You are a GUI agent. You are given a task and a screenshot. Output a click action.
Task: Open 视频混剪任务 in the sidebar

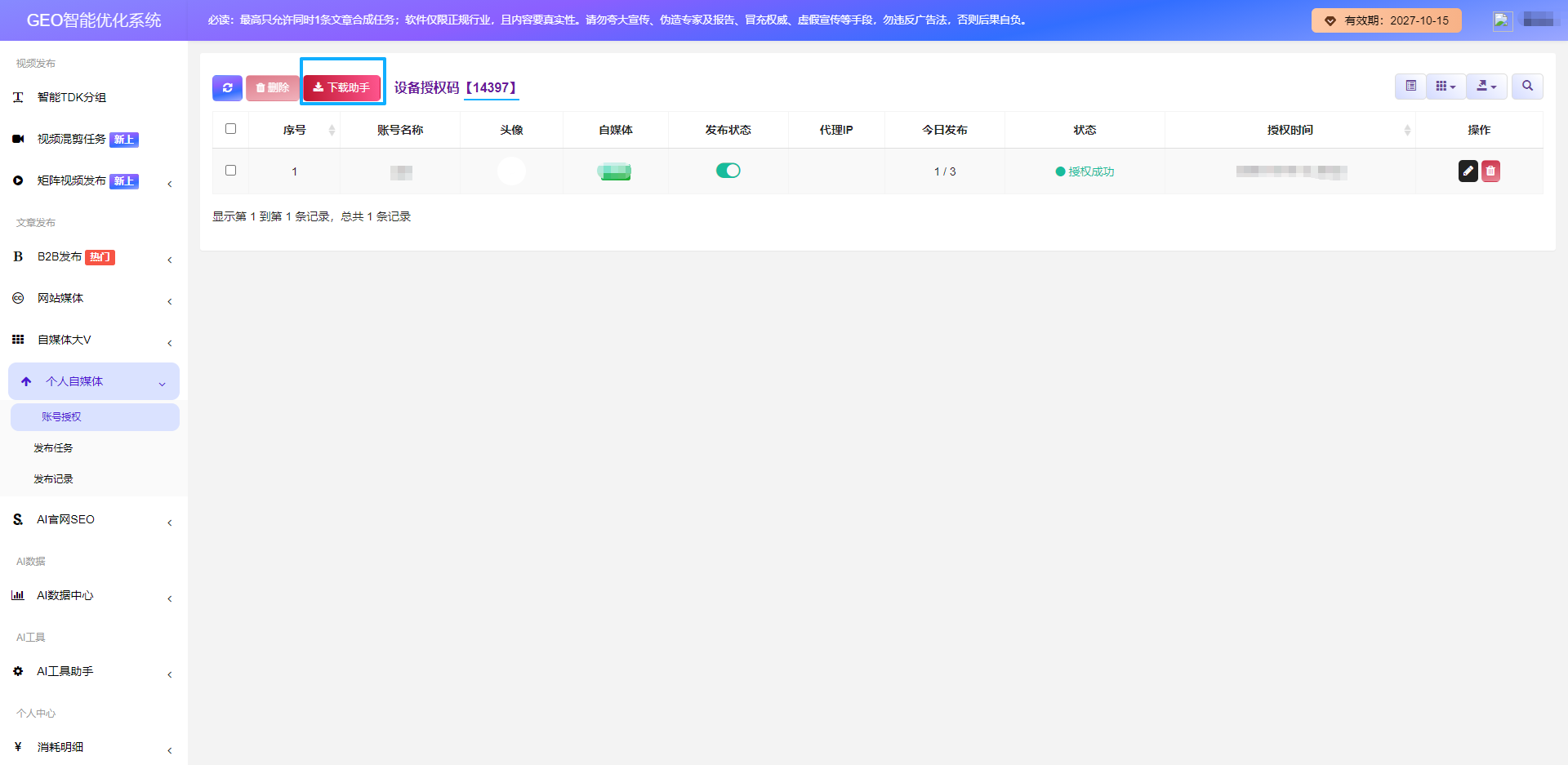(72, 139)
